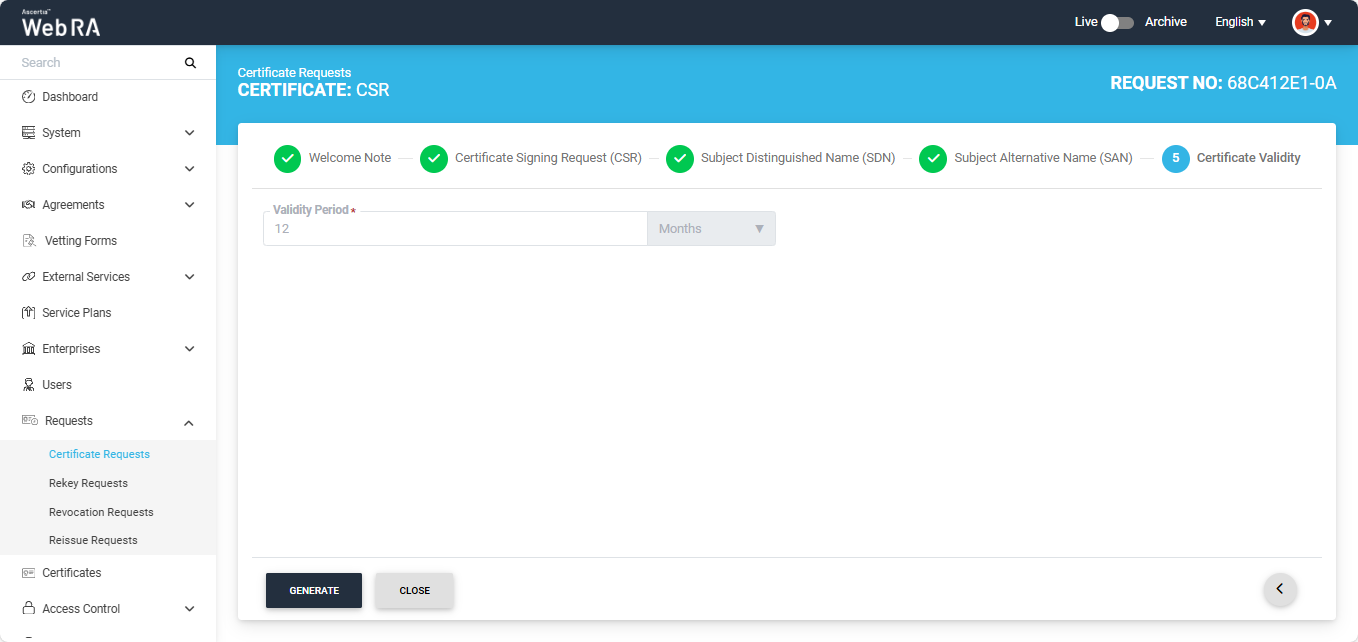1358x642 pixels.
Task: Click the Users person icon
Action: tap(29, 385)
